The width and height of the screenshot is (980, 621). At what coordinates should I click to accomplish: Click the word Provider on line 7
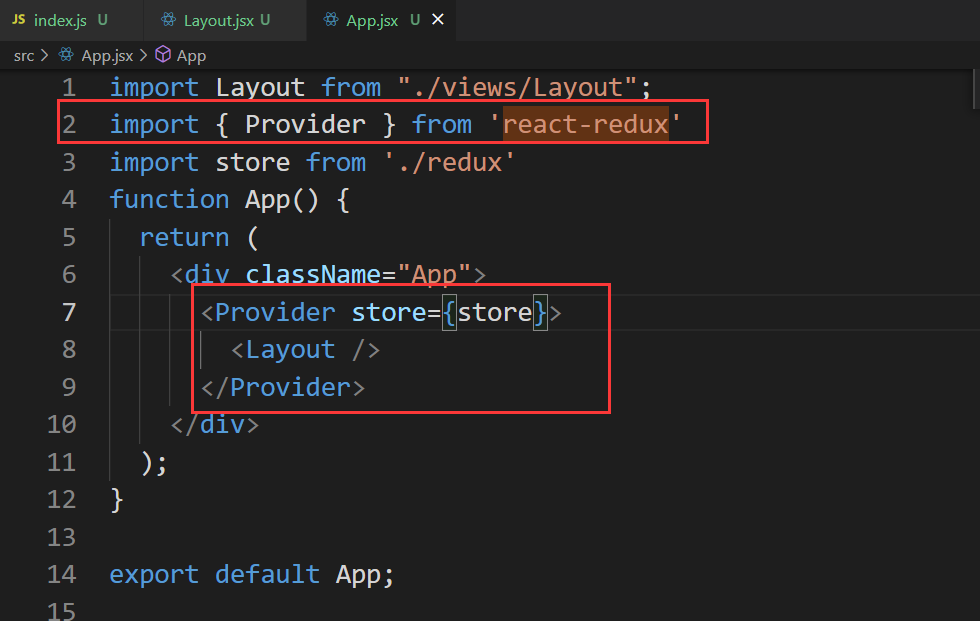coord(274,312)
